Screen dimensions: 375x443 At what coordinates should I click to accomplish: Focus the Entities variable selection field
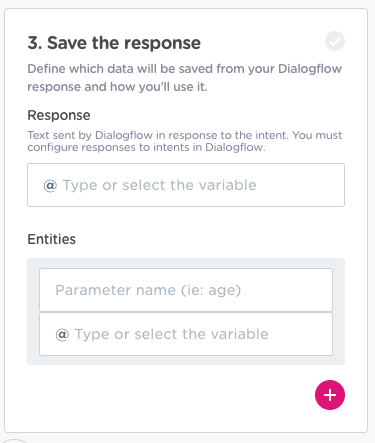click(x=186, y=334)
